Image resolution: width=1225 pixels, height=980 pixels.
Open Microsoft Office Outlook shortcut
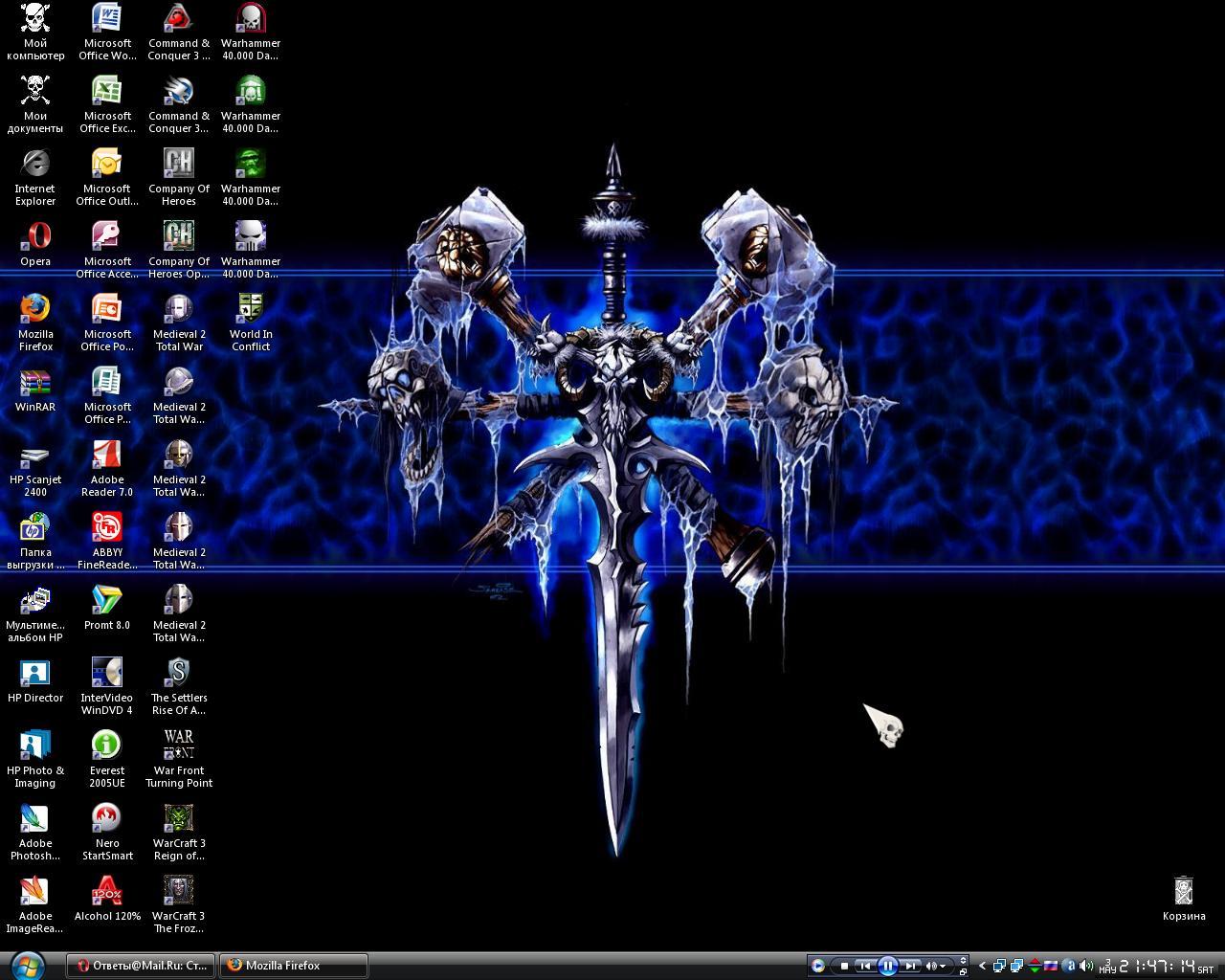click(x=107, y=177)
